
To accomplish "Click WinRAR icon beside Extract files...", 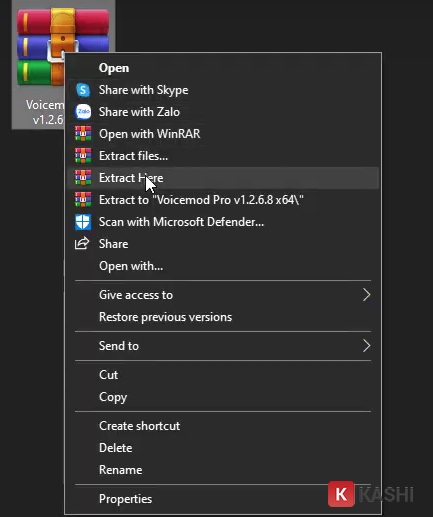I will (x=83, y=156).
